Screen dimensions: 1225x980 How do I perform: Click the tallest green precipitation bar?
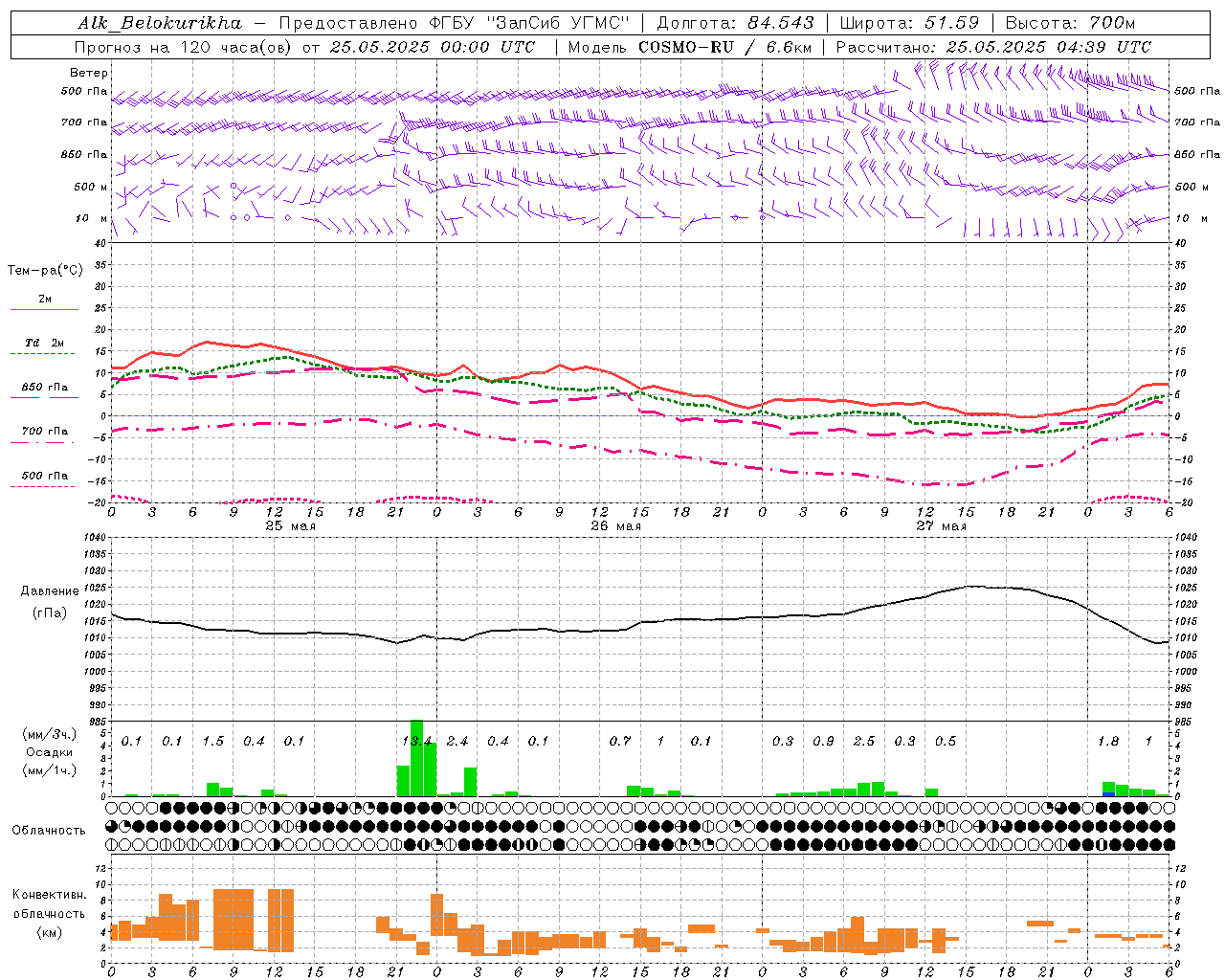416,758
